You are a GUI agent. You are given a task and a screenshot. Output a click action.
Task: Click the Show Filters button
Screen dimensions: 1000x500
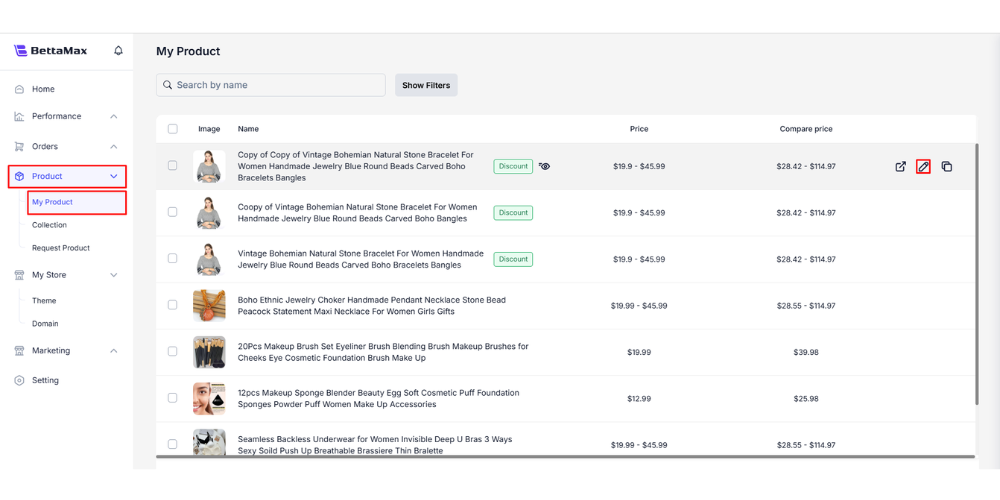tap(426, 85)
